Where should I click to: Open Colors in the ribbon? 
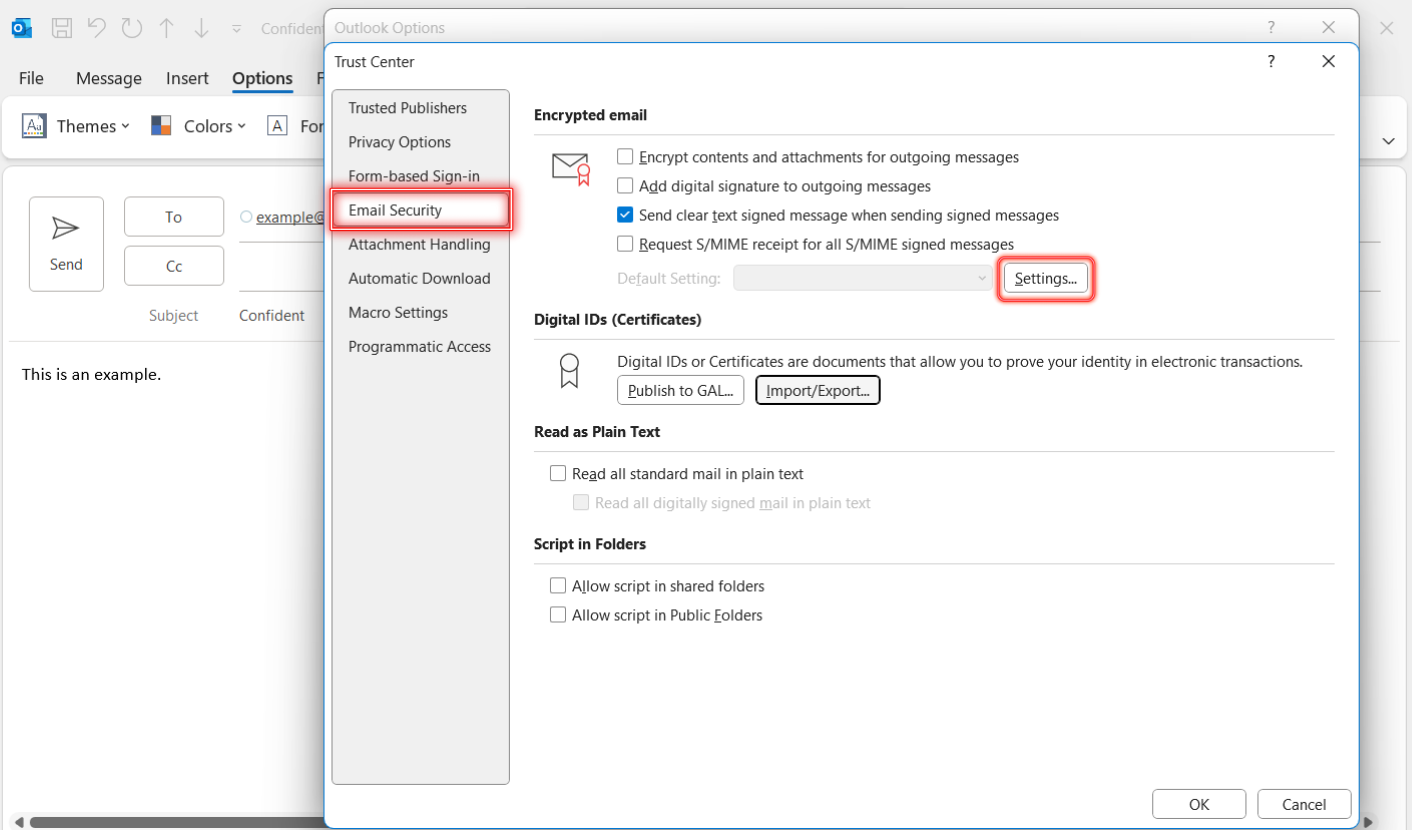click(x=198, y=126)
